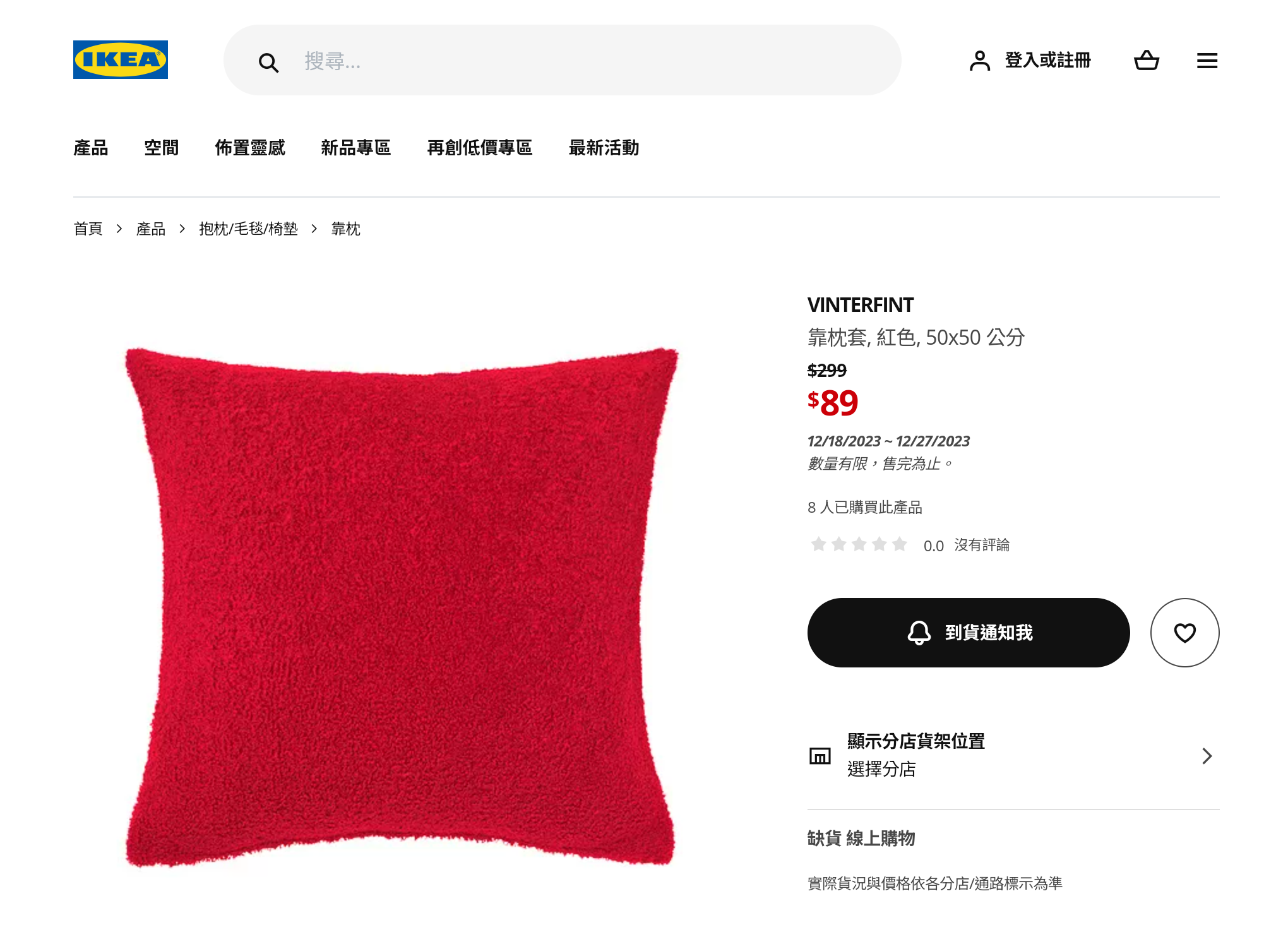Click the search magnifier icon
The image size is (1288, 932).
(x=268, y=62)
